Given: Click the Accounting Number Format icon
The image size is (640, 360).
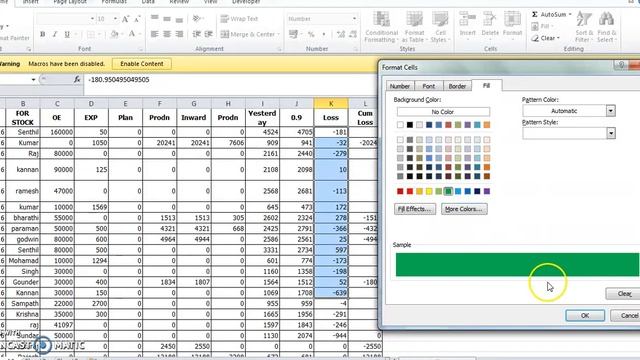Looking at the screenshot, I should (x=293, y=35).
